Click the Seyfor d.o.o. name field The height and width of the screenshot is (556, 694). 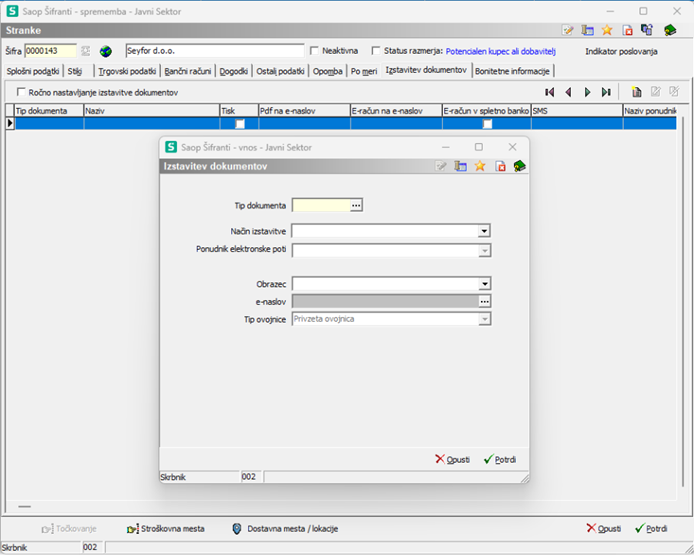[215, 51]
